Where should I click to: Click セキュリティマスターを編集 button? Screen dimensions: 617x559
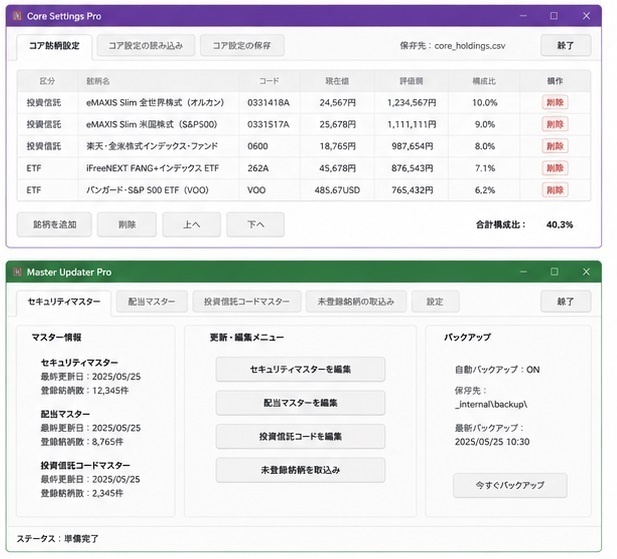point(300,369)
